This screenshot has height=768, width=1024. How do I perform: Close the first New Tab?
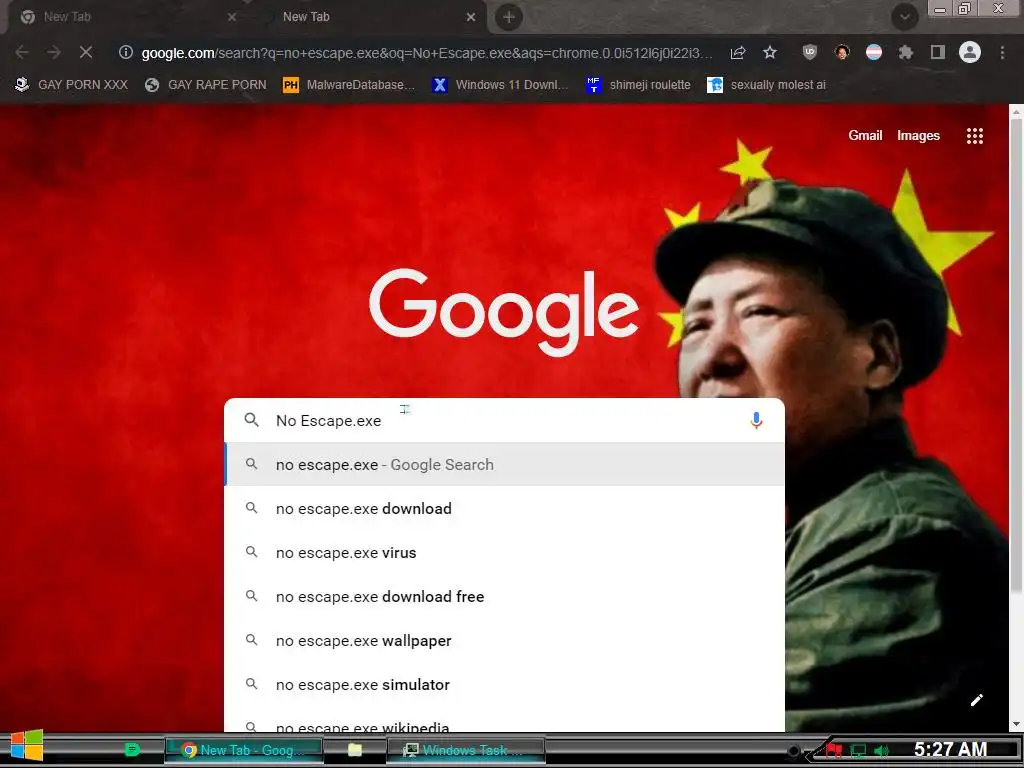(232, 17)
